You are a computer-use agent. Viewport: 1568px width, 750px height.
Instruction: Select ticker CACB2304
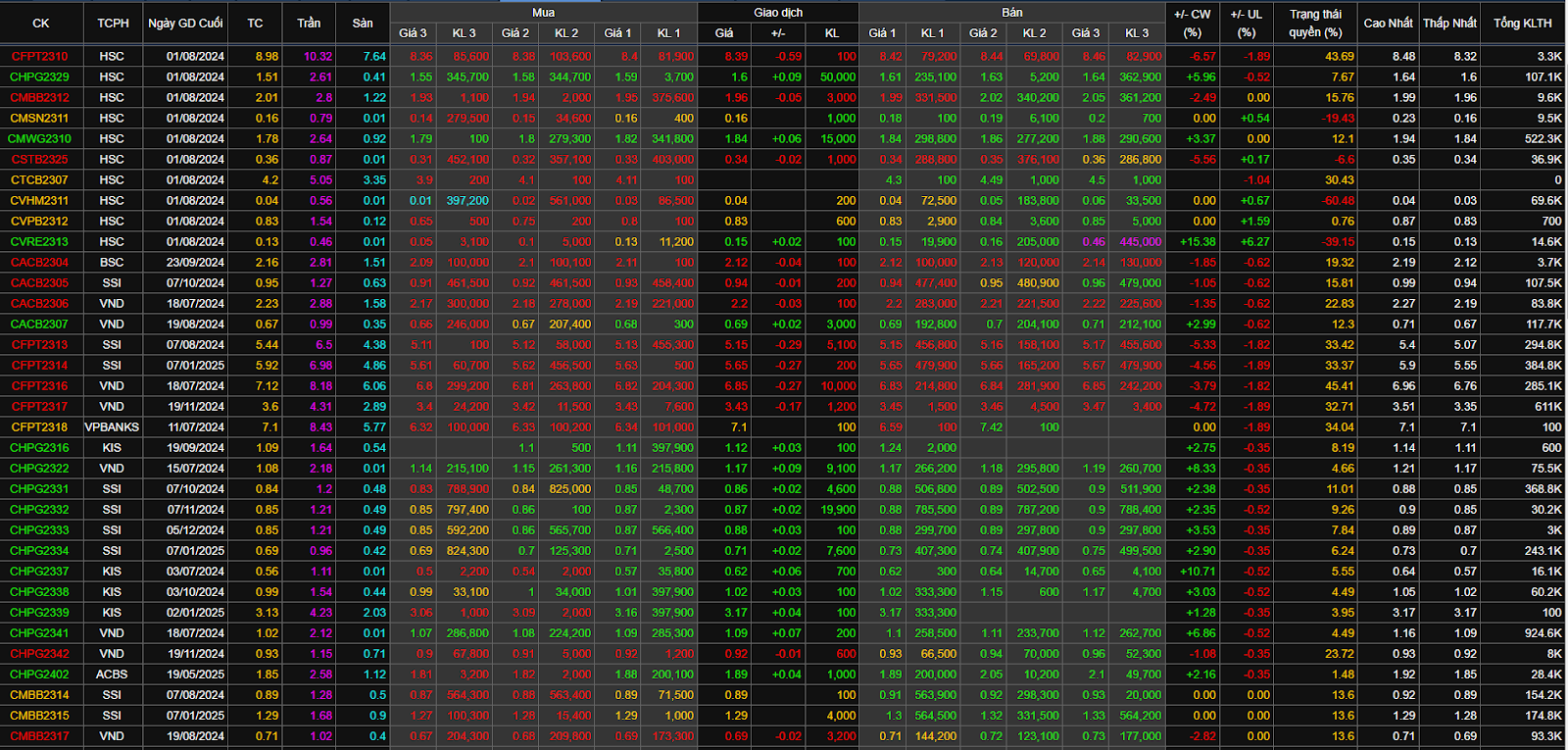[x=40, y=263]
